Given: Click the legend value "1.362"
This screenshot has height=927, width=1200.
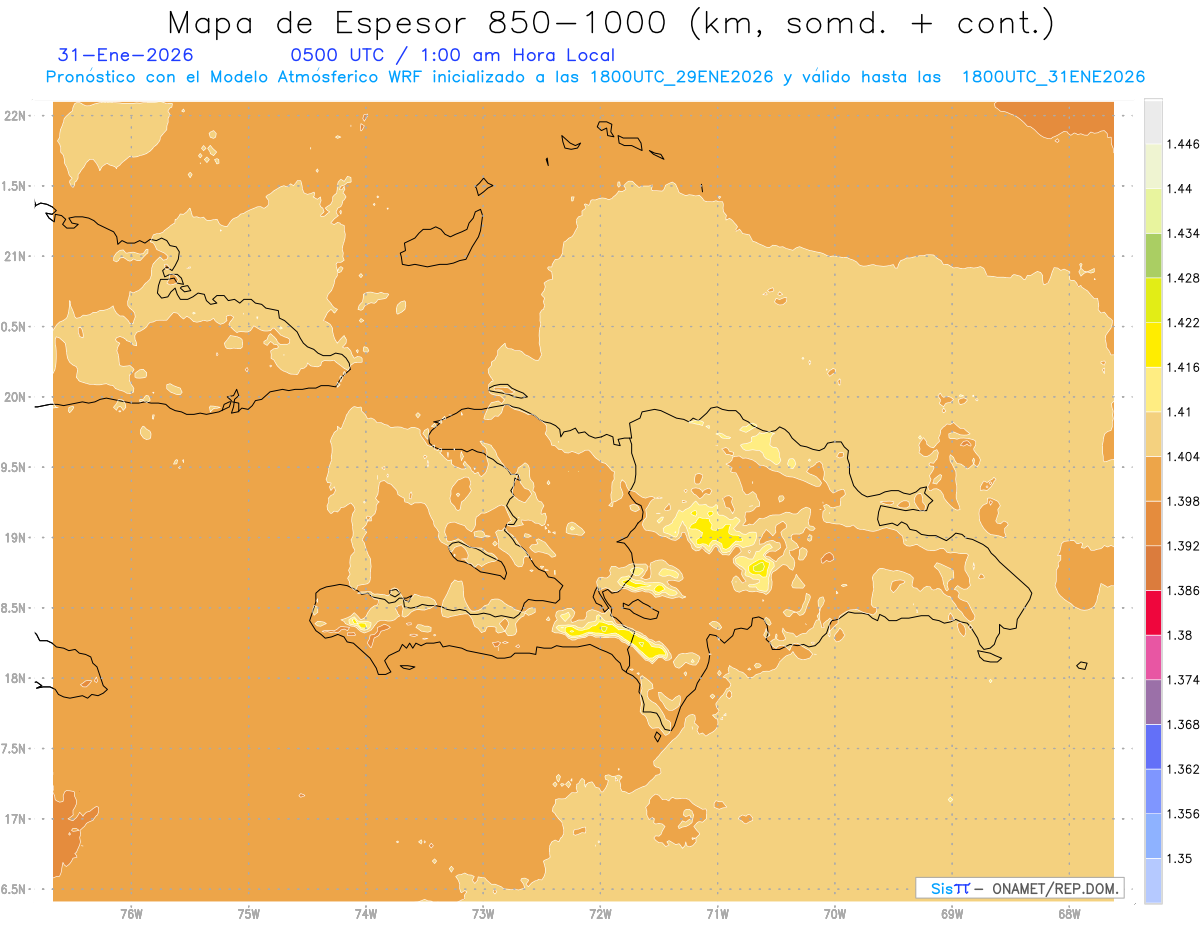Looking at the screenshot, I should pyautogui.click(x=1184, y=769).
